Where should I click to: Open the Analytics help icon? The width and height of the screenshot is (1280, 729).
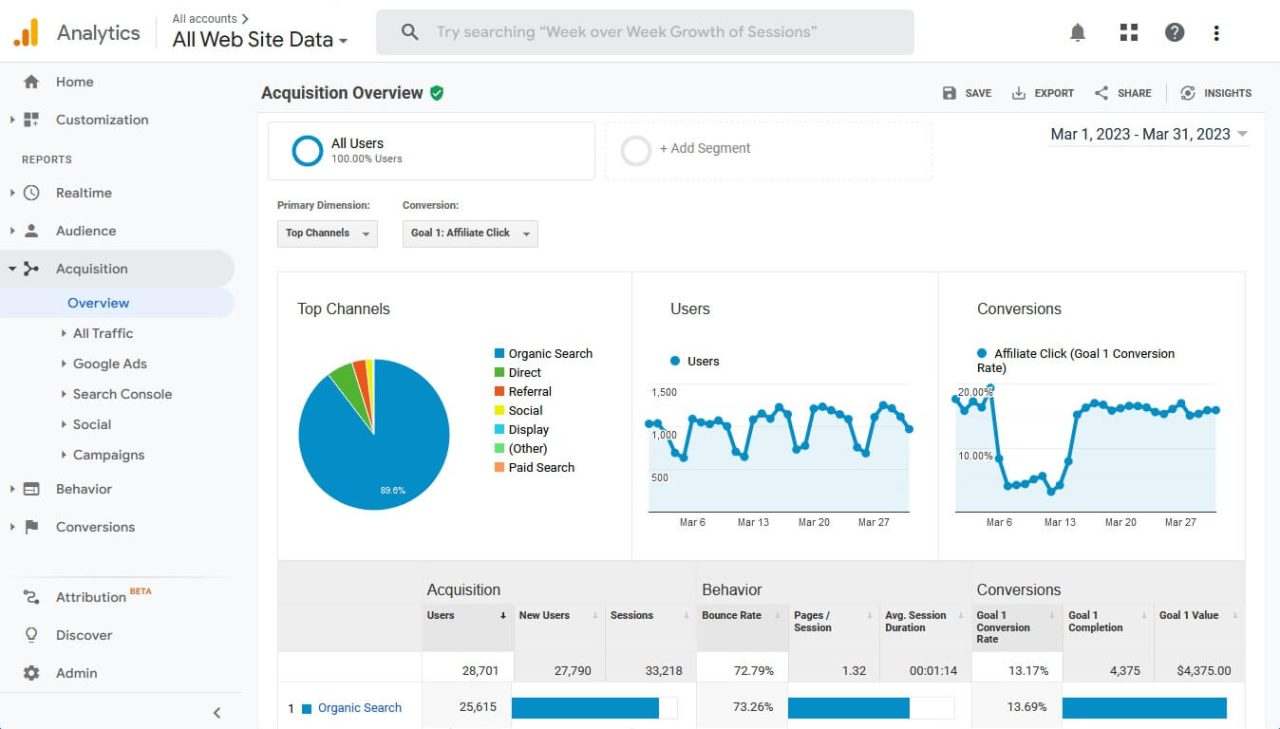pos(1174,31)
